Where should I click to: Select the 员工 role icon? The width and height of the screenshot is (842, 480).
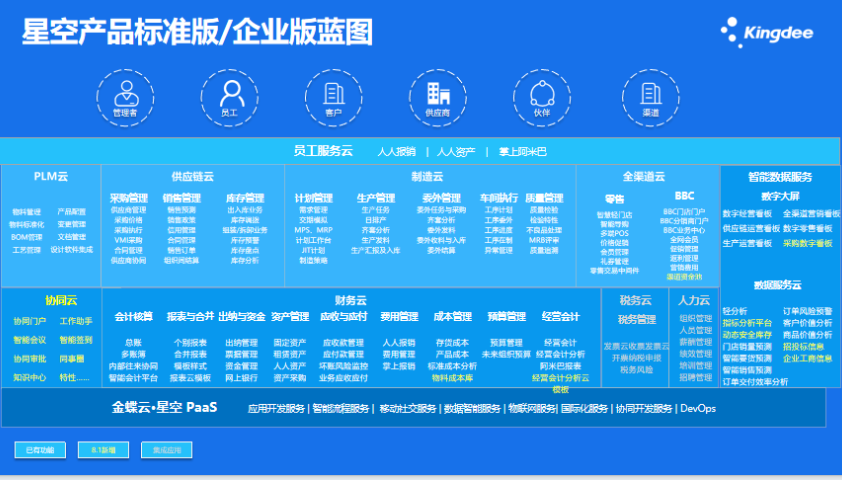point(229,98)
